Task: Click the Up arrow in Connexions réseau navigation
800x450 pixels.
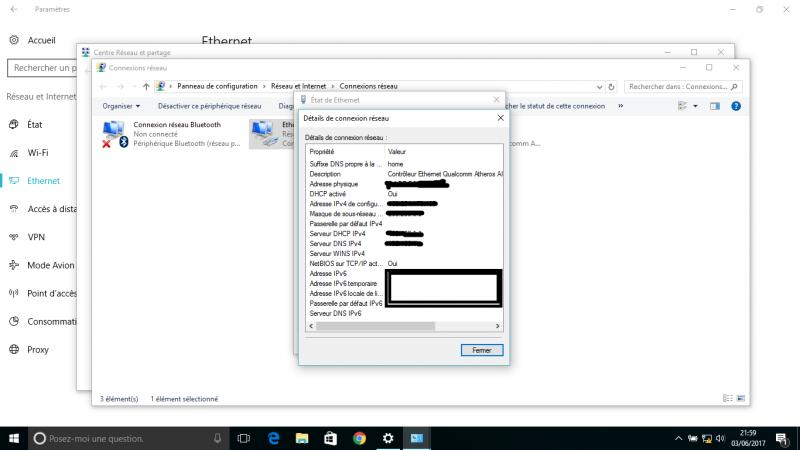Action: pos(146,87)
